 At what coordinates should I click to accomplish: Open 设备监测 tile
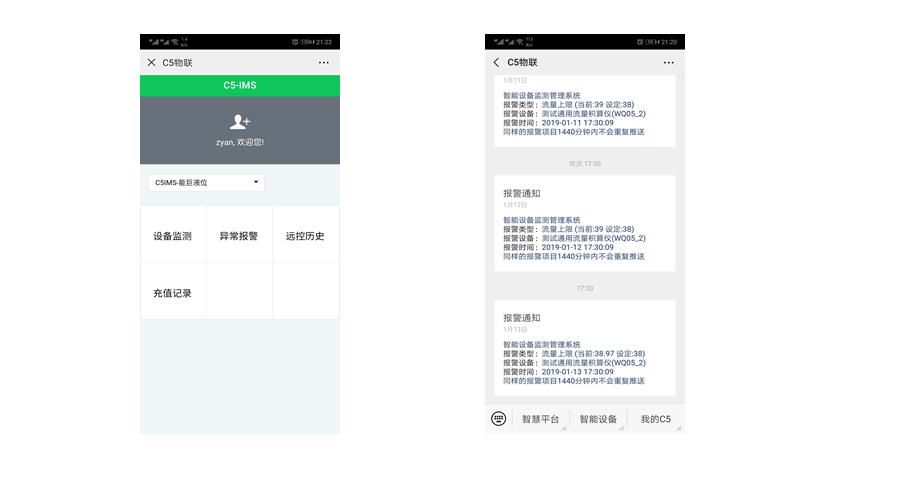coord(173,234)
